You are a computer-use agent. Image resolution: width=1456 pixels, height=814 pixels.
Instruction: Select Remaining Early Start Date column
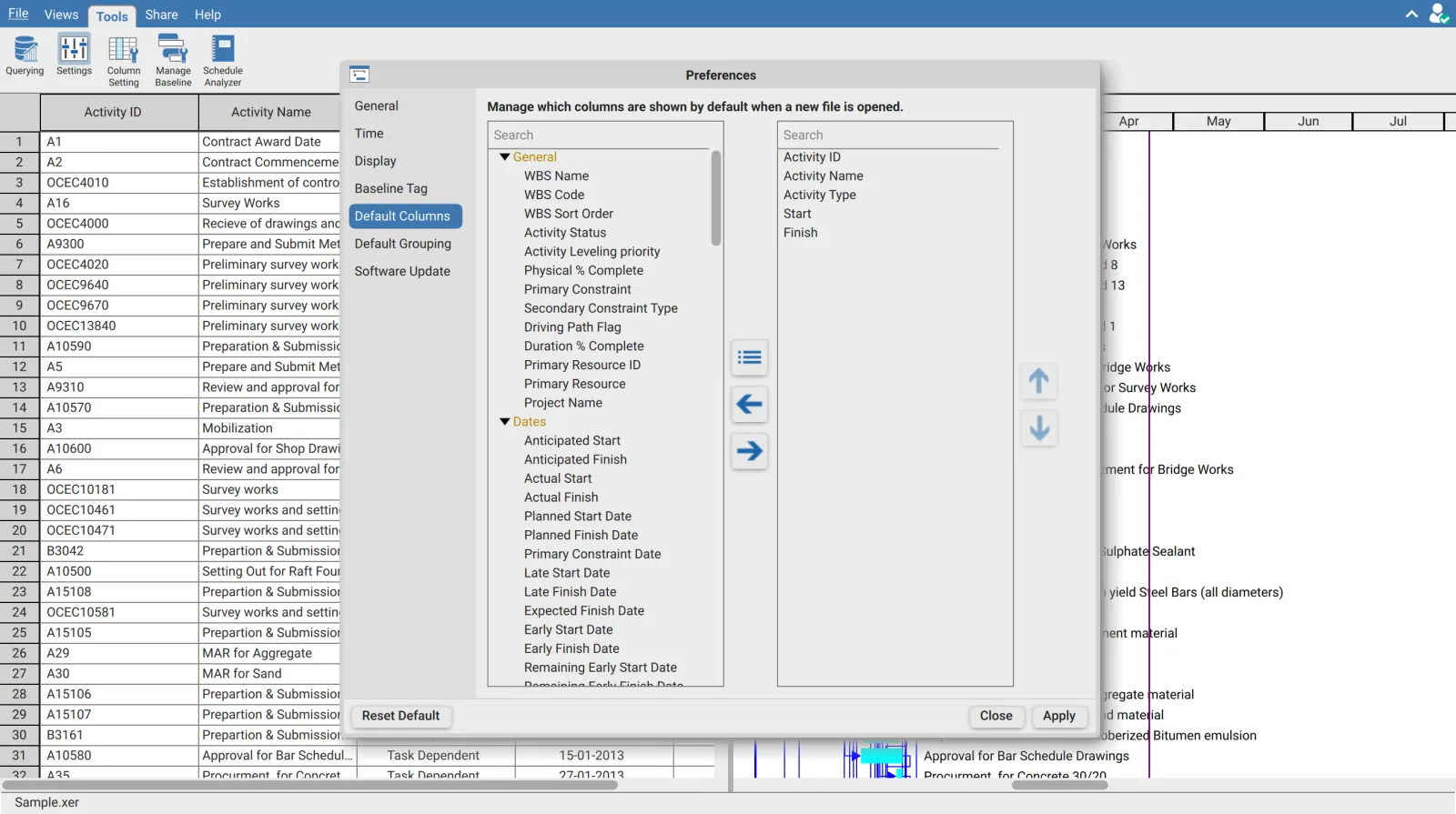(601, 668)
